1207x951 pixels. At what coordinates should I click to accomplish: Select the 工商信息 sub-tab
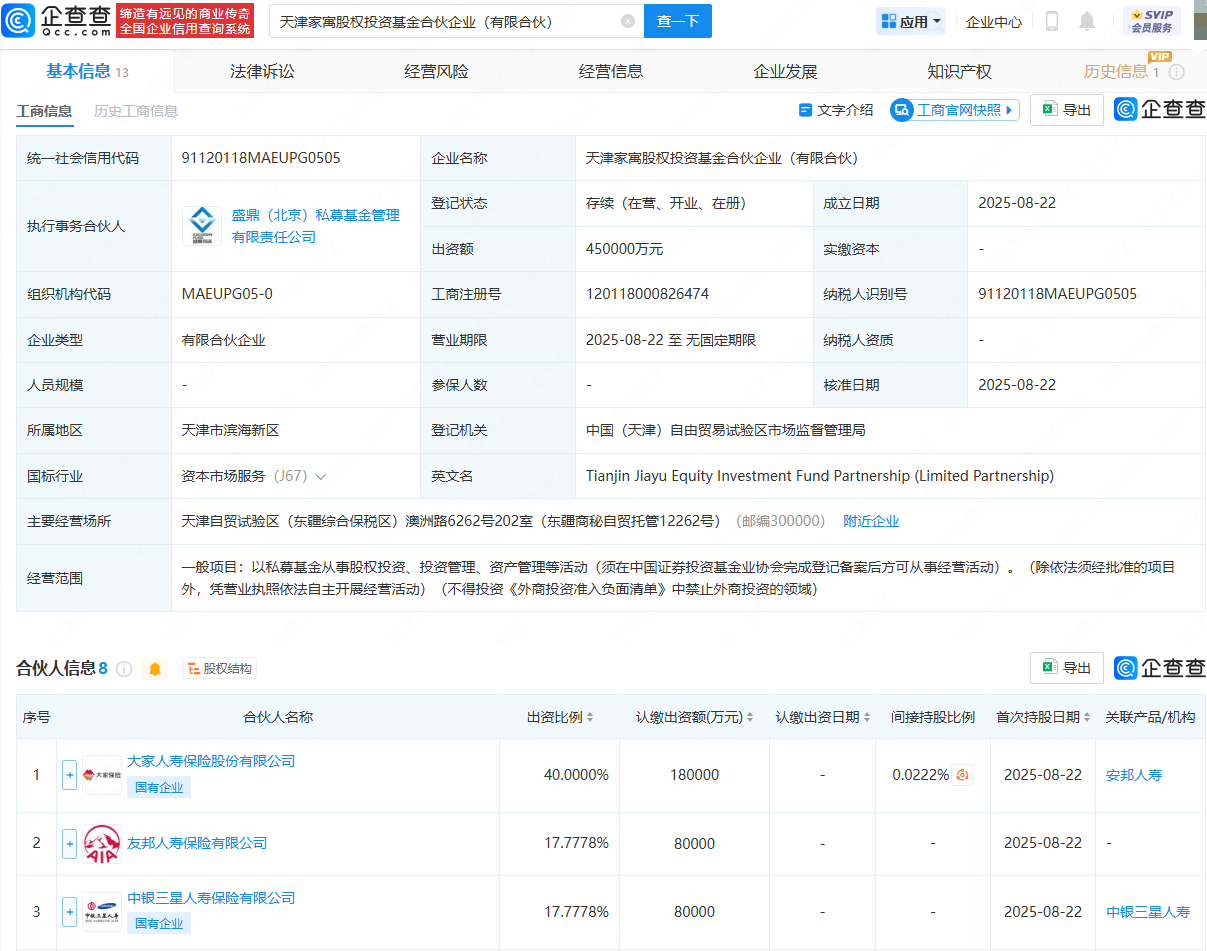[44, 111]
